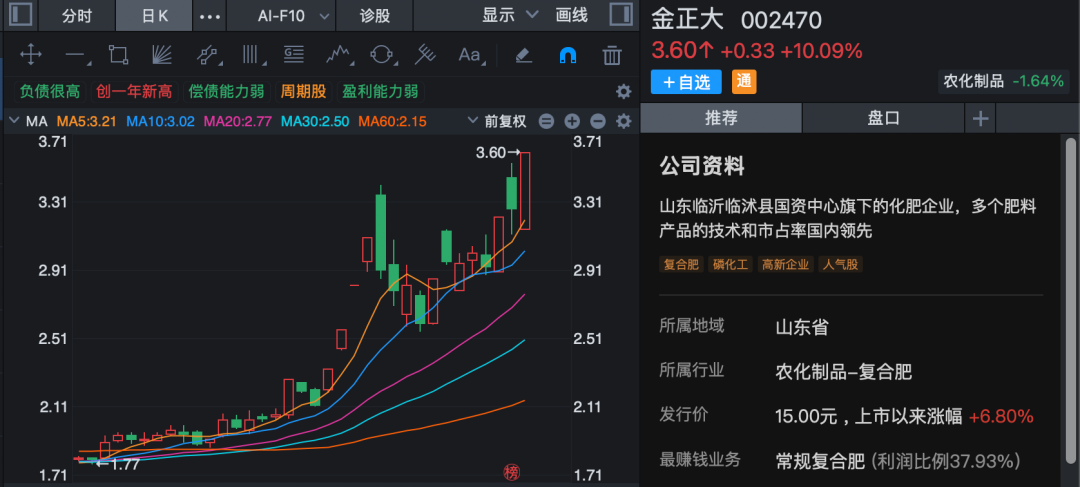This screenshot has width=1080, height=487.
Task: Zoom in chart with plus icon
Action: click(x=572, y=122)
